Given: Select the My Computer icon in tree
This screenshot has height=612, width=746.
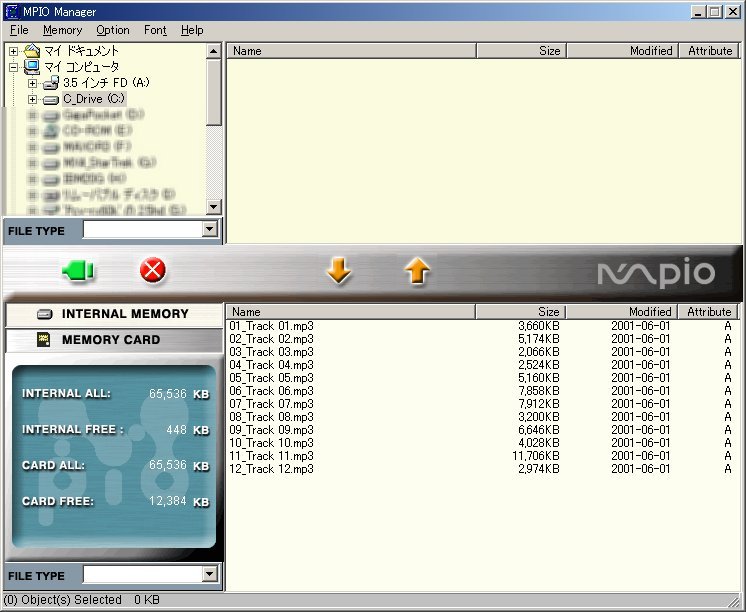Looking at the screenshot, I should coord(32,67).
